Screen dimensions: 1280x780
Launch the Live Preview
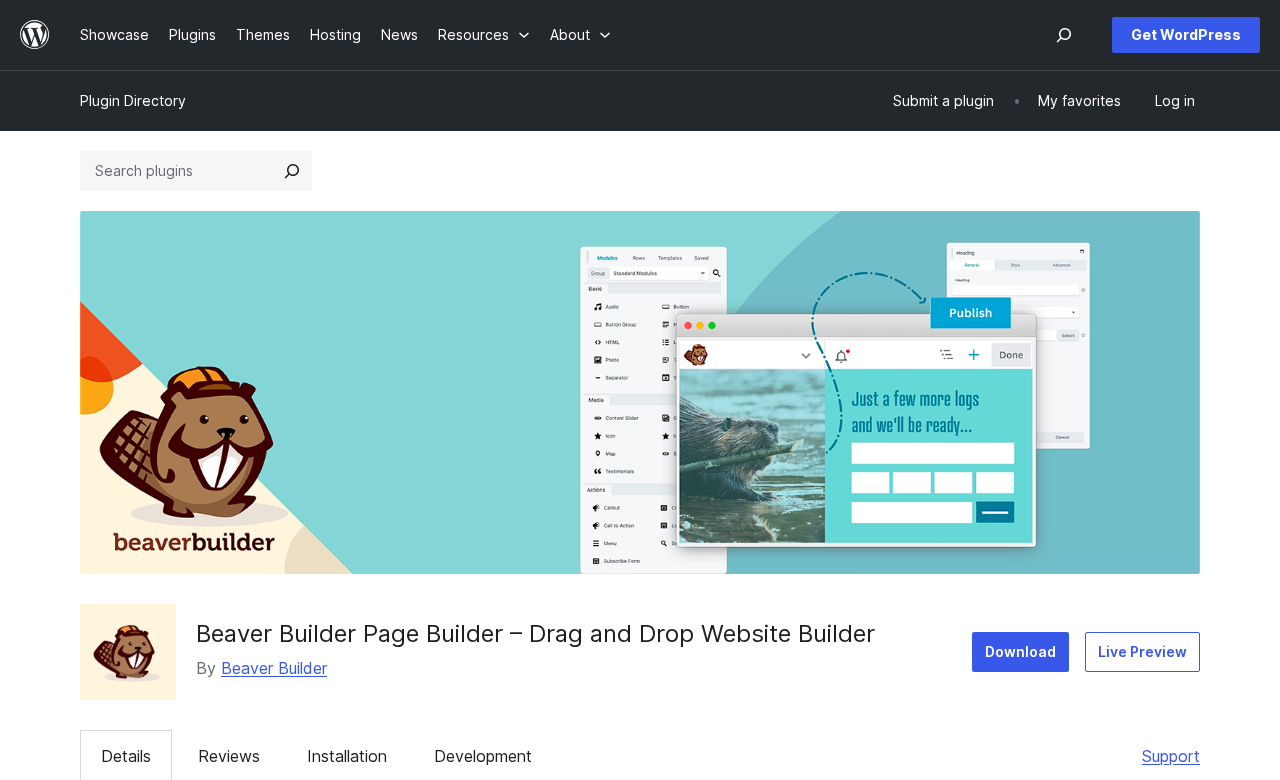pos(1142,652)
